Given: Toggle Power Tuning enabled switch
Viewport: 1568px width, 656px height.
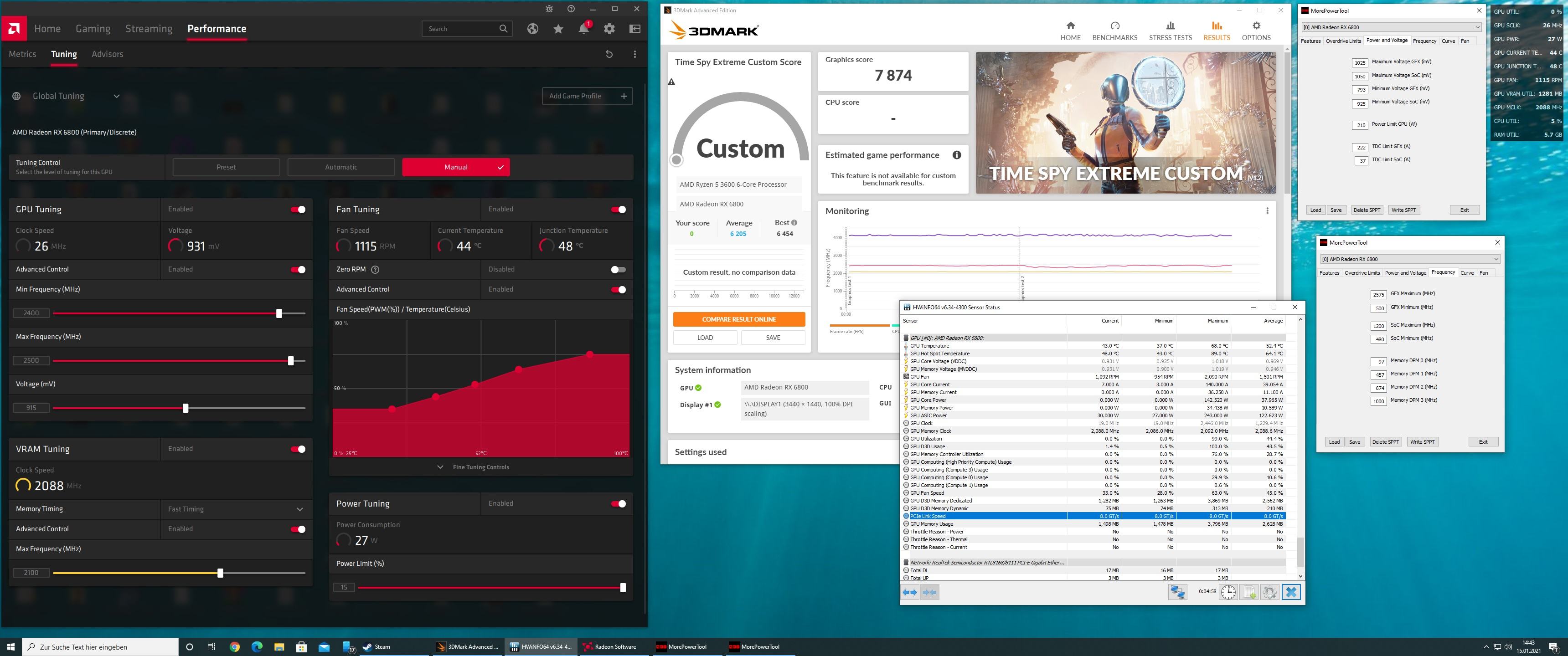Looking at the screenshot, I should click(621, 503).
